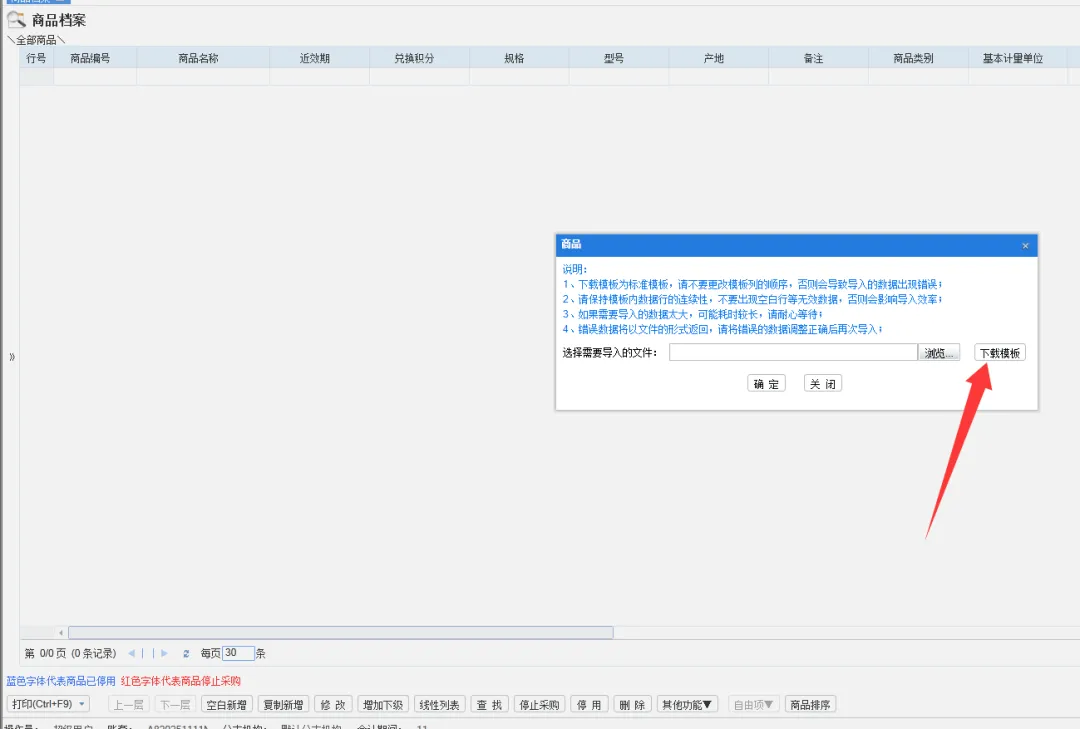Click the 商品档案 magnifier icon

[x=17, y=20]
